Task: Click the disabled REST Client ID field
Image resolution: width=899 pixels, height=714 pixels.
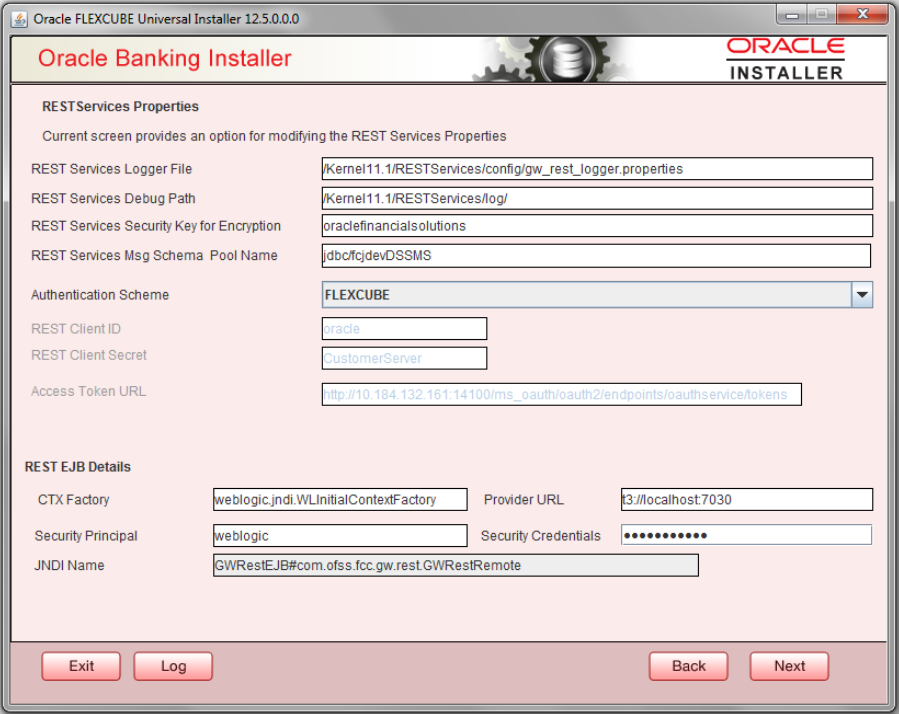Action: (404, 329)
